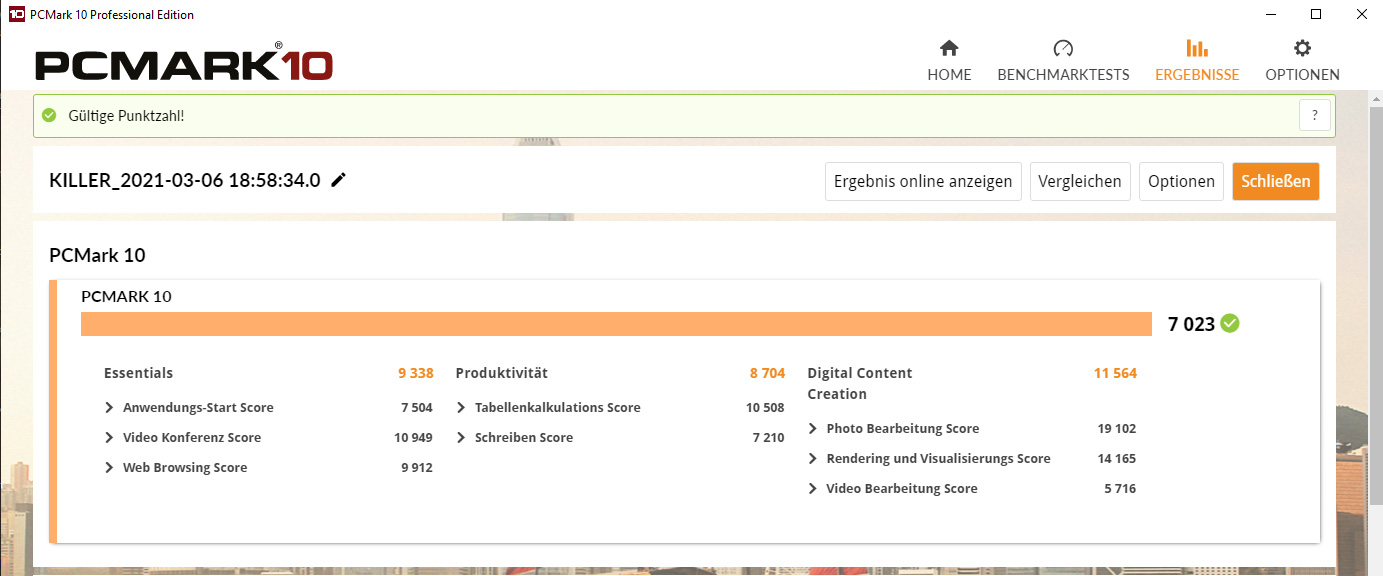Click the value 9 912
The width and height of the screenshot is (1383, 576).
tap(416, 467)
